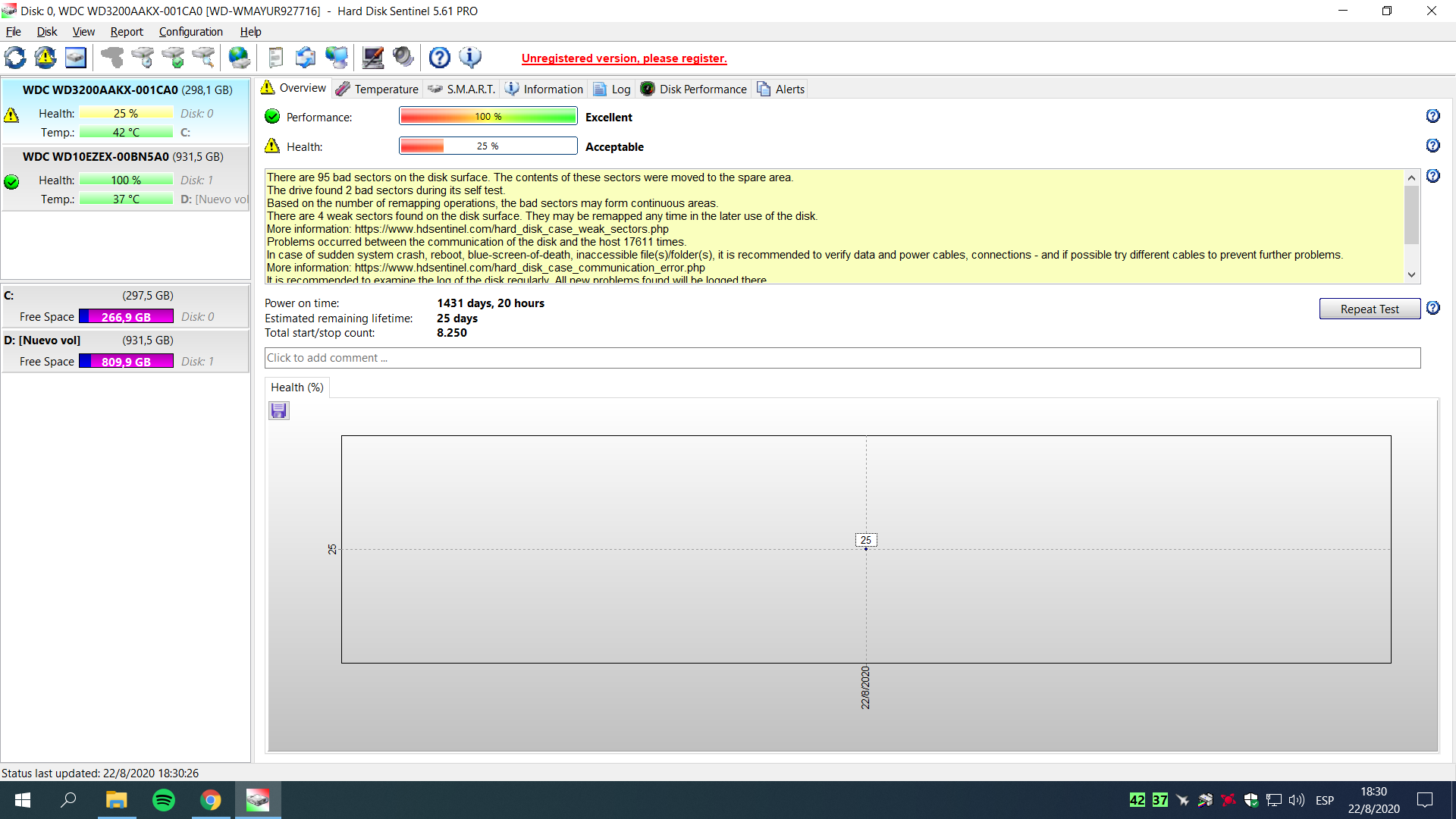Click the 37 °C temperature bar for Disk 1
The image size is (1456, 819).
(126, 199)
